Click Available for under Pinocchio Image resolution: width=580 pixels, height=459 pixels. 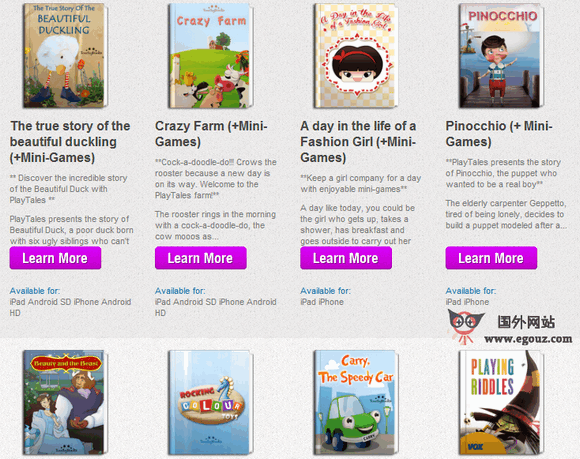[471, 291]
